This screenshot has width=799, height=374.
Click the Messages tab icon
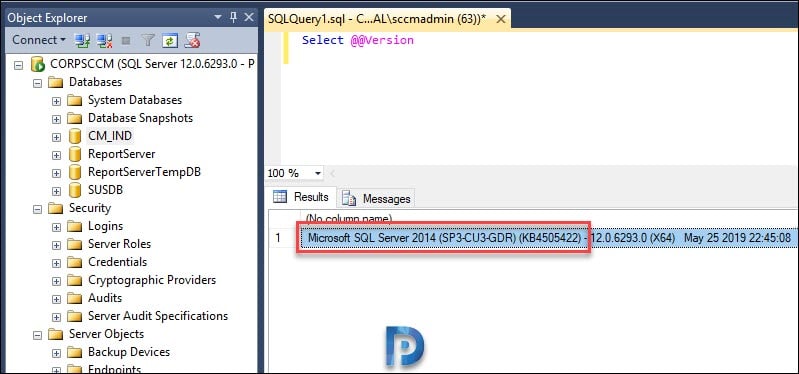(349, 198)
